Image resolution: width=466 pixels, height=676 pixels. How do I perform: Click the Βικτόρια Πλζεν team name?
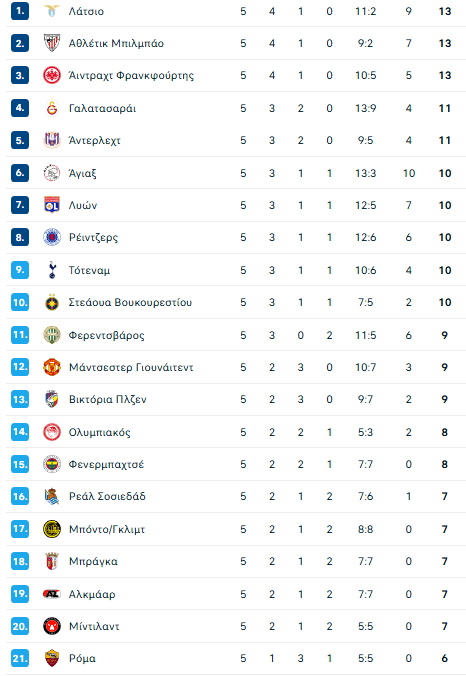108,399
